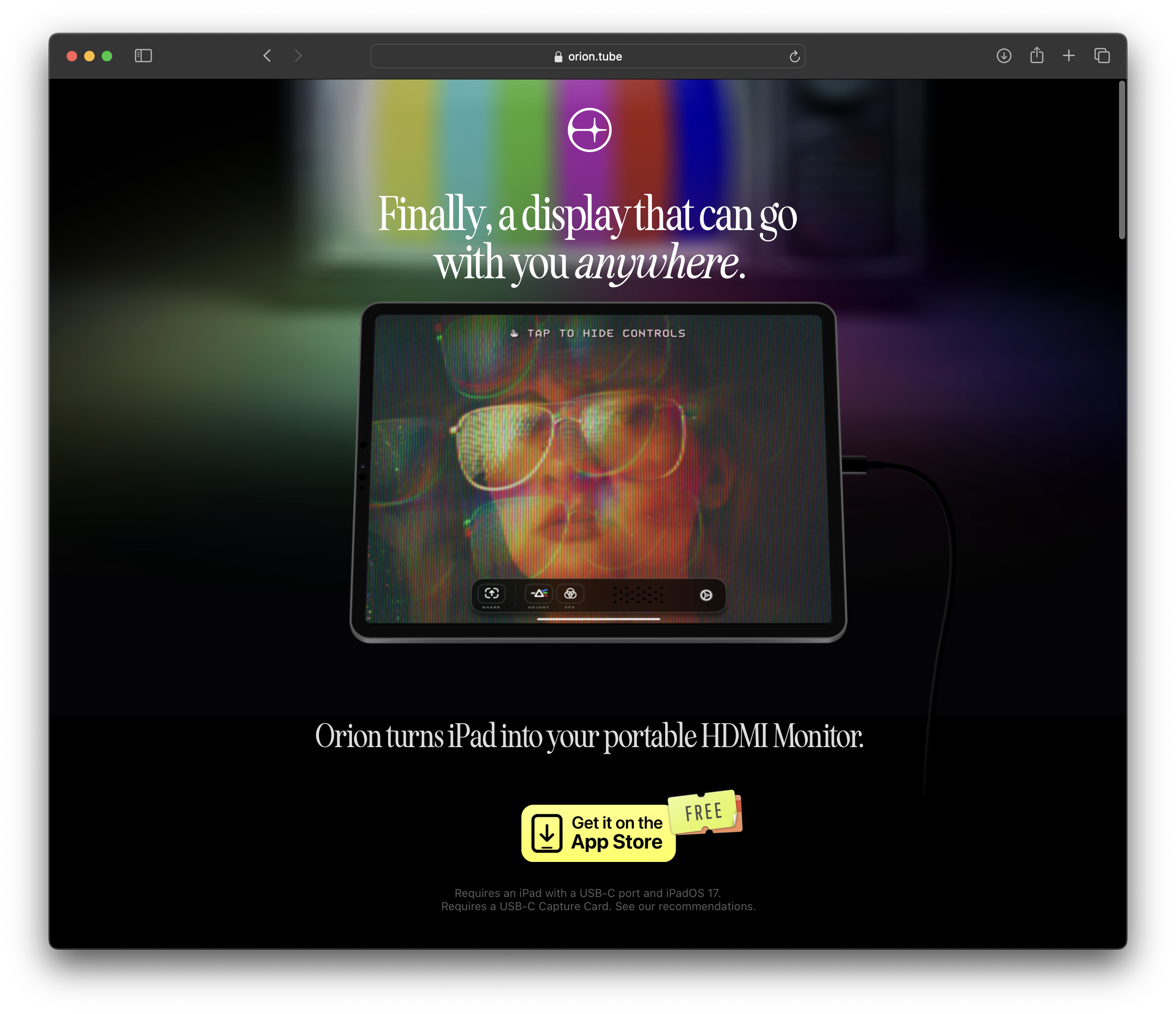This screenshot has width=1176, height=1014.
Task: Show the tab overview
Action: click(1102, 56)
